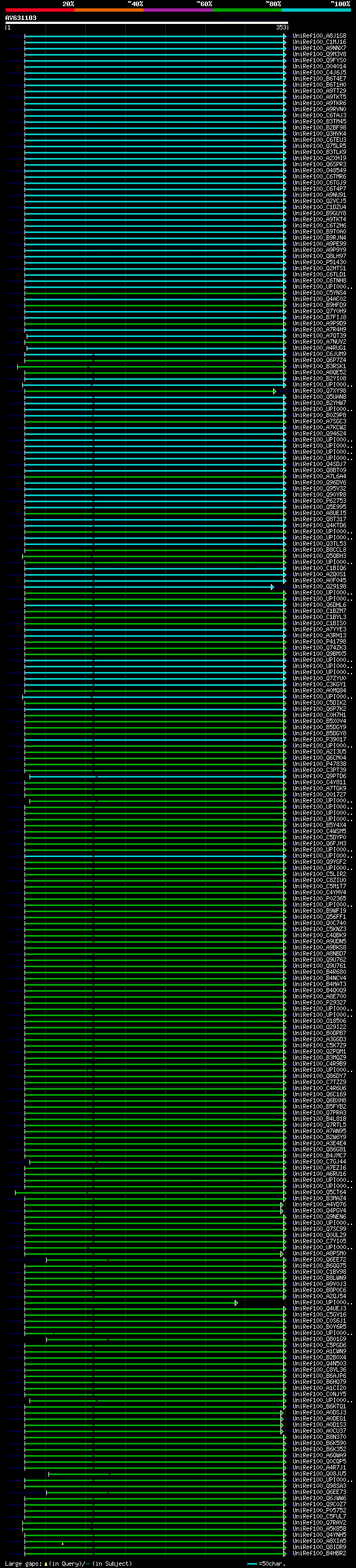Click the UniRef100_A2QJ54 hit label

319,1296
